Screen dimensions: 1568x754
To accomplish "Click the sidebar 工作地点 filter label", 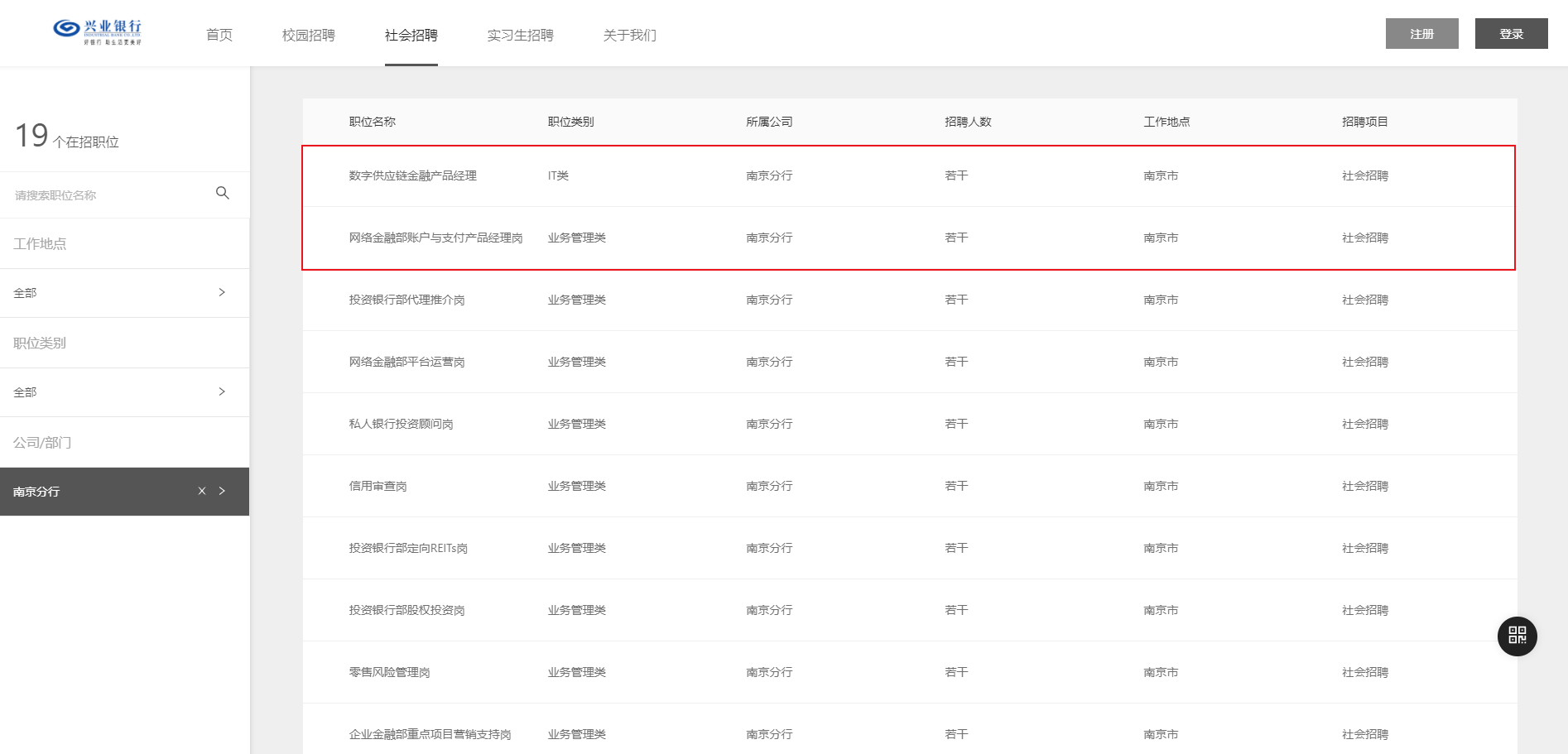I will pos(40,243).
